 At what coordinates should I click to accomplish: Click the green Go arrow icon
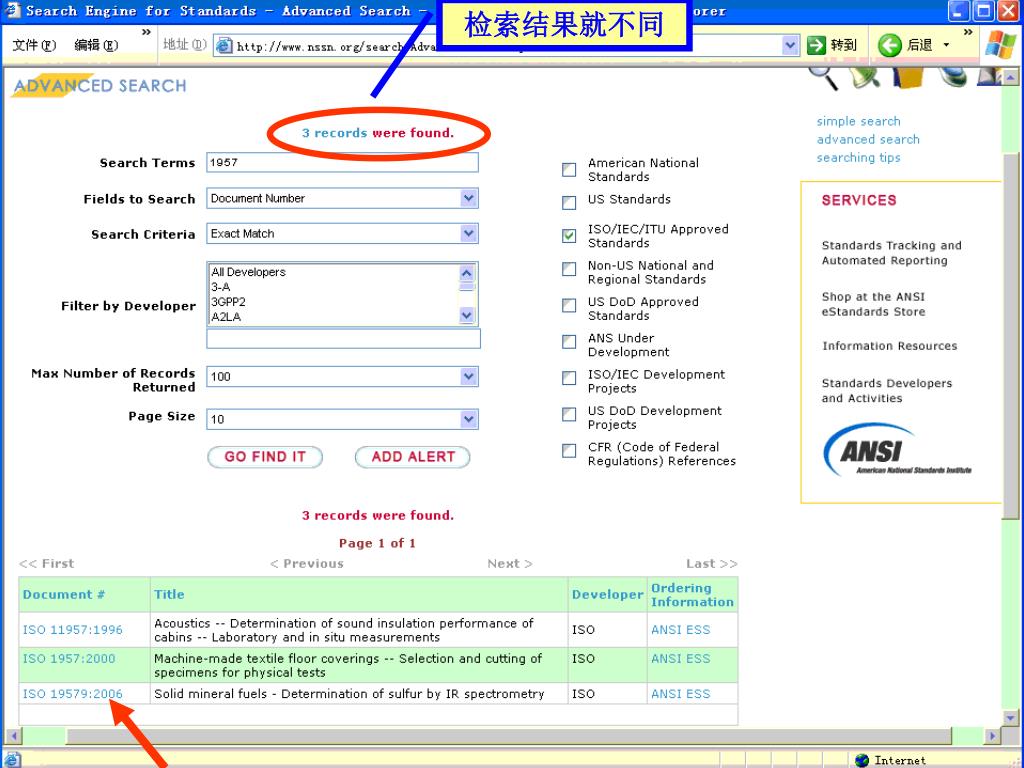pyautogui.click(x=816, y=45)
